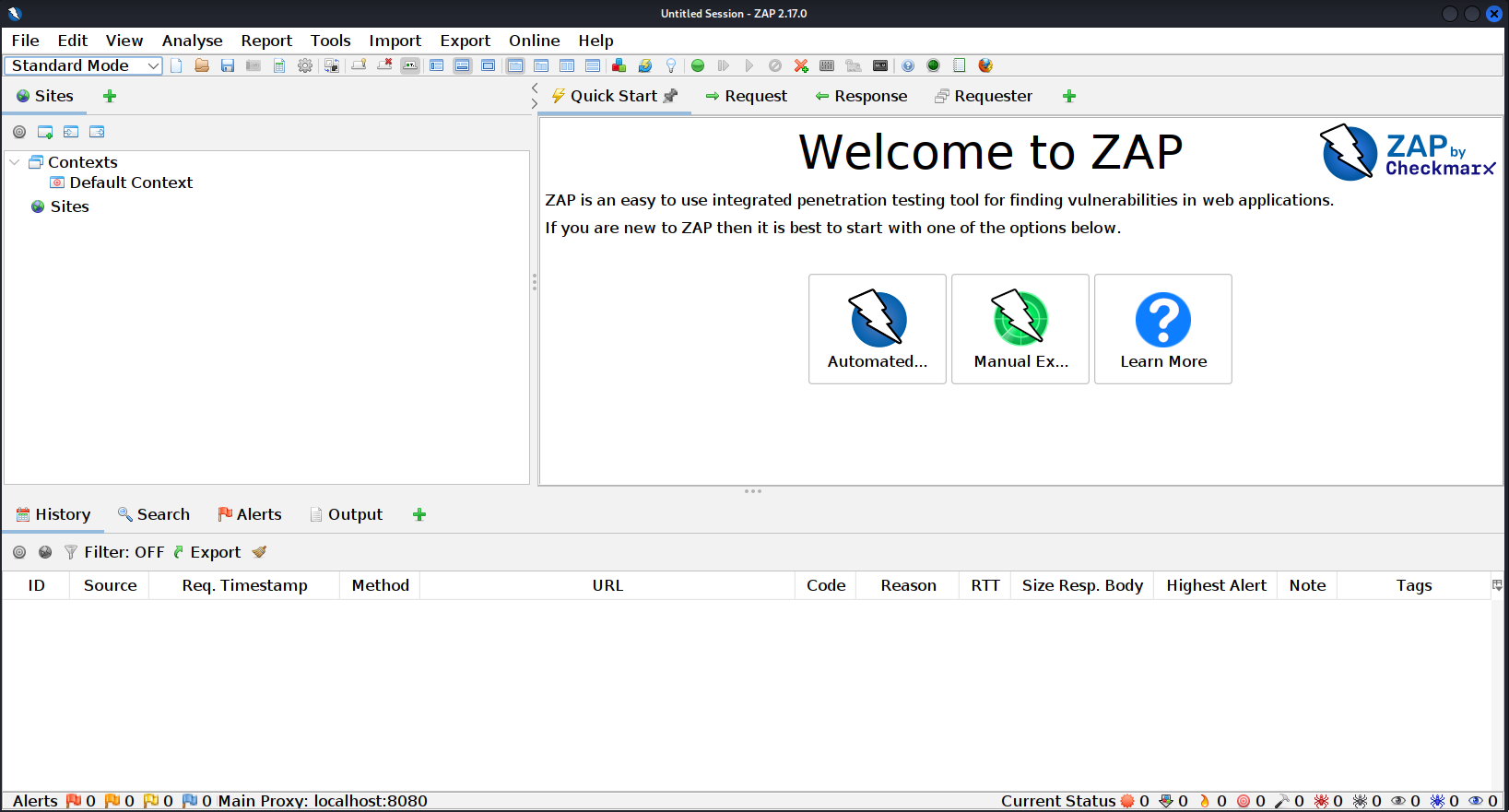Screen dimensions: 1509x812
Task: Click the History panel target scope icon
Action: pos(19,552)
